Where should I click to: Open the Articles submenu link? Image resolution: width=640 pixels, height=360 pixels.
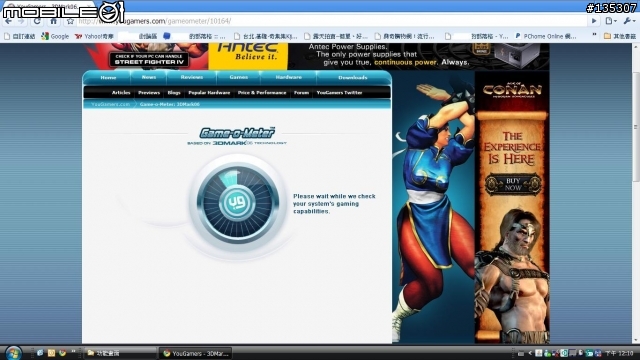[121, 93]
